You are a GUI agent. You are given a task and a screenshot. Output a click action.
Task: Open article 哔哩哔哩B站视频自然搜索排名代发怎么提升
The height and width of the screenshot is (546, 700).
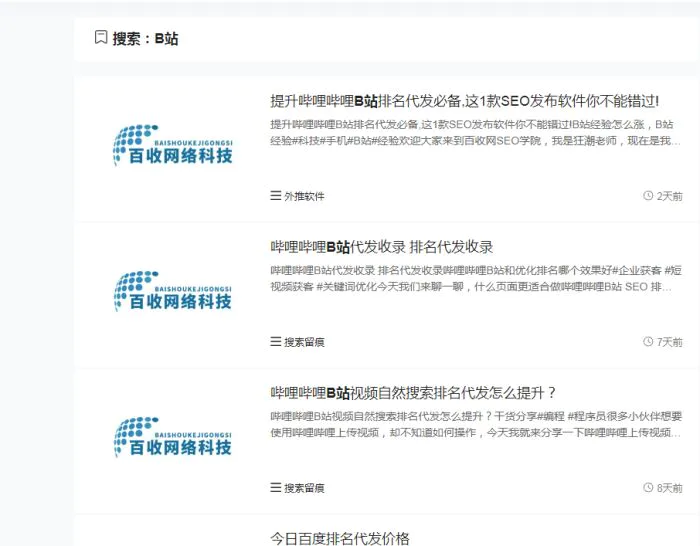click(x=413, y=393)
